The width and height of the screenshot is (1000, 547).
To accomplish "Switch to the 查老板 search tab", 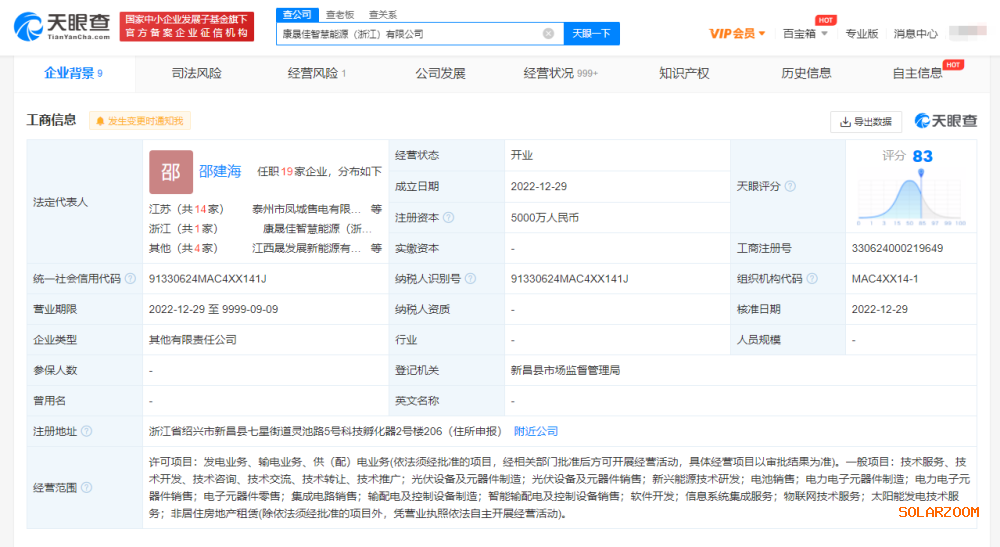I will 340,14.
